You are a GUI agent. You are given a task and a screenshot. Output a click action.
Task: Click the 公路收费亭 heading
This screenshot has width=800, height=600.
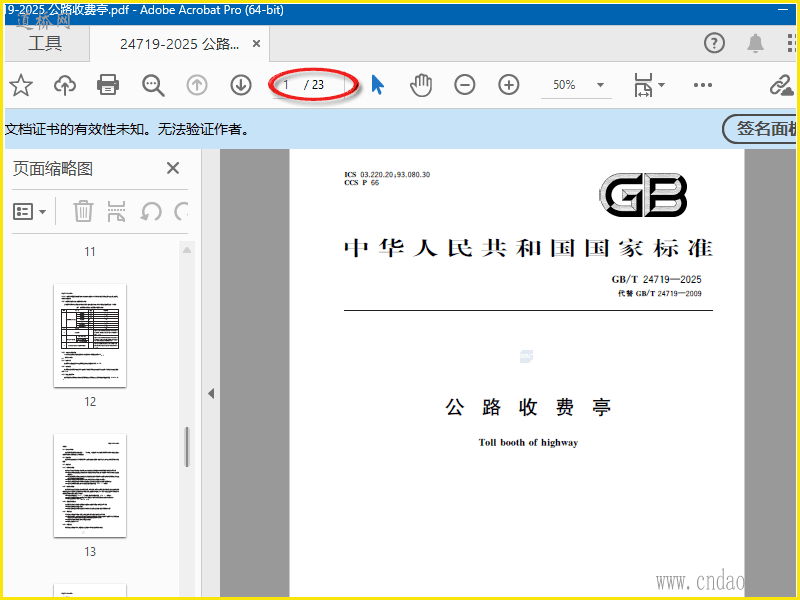tap(528, 407)
